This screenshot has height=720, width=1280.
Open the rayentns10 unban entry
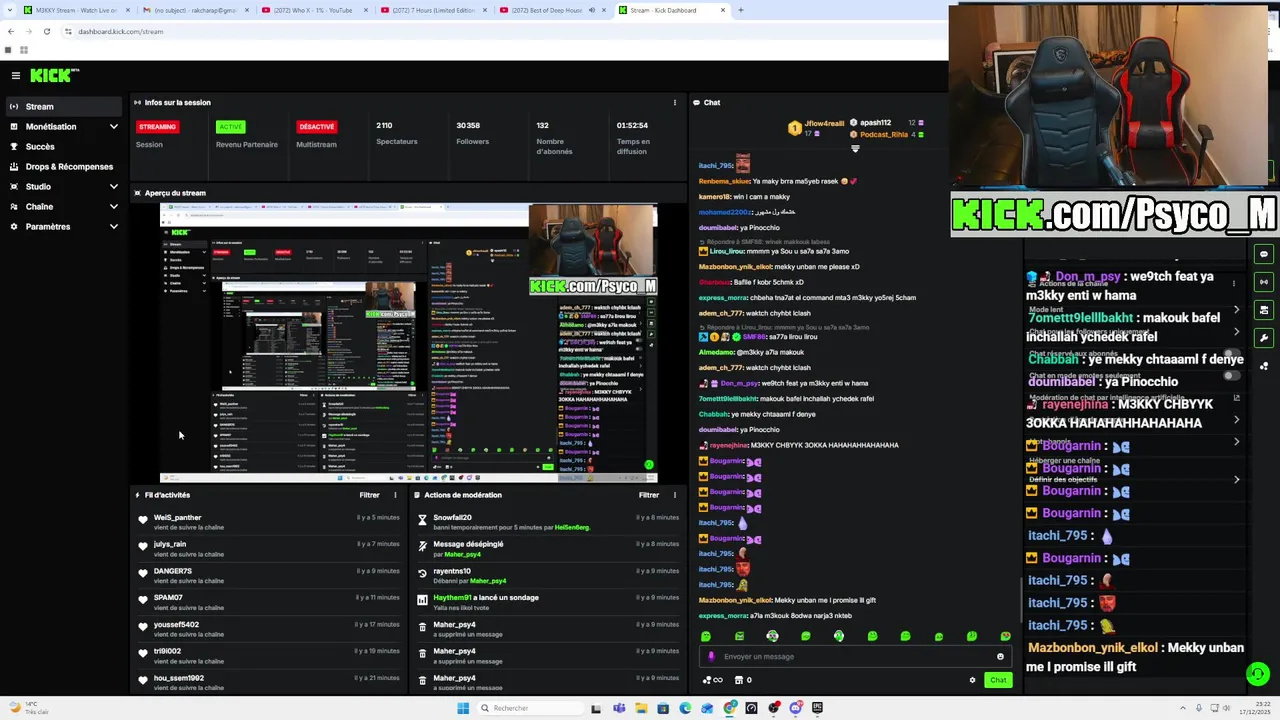pos(548,576)
